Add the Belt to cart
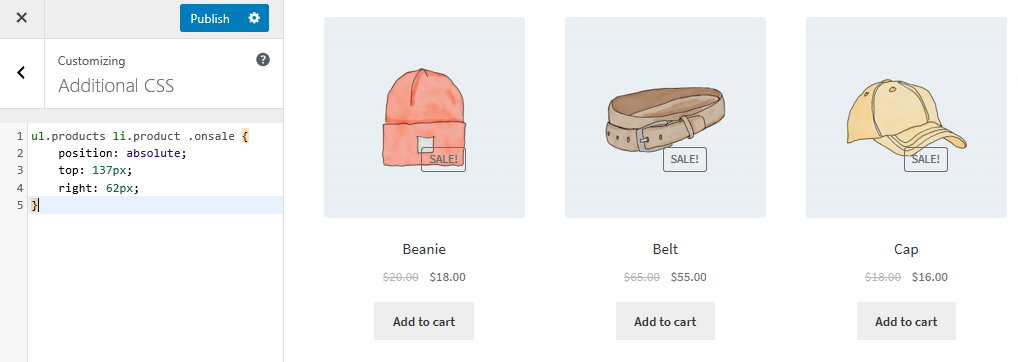 click(x=665, y=321)
